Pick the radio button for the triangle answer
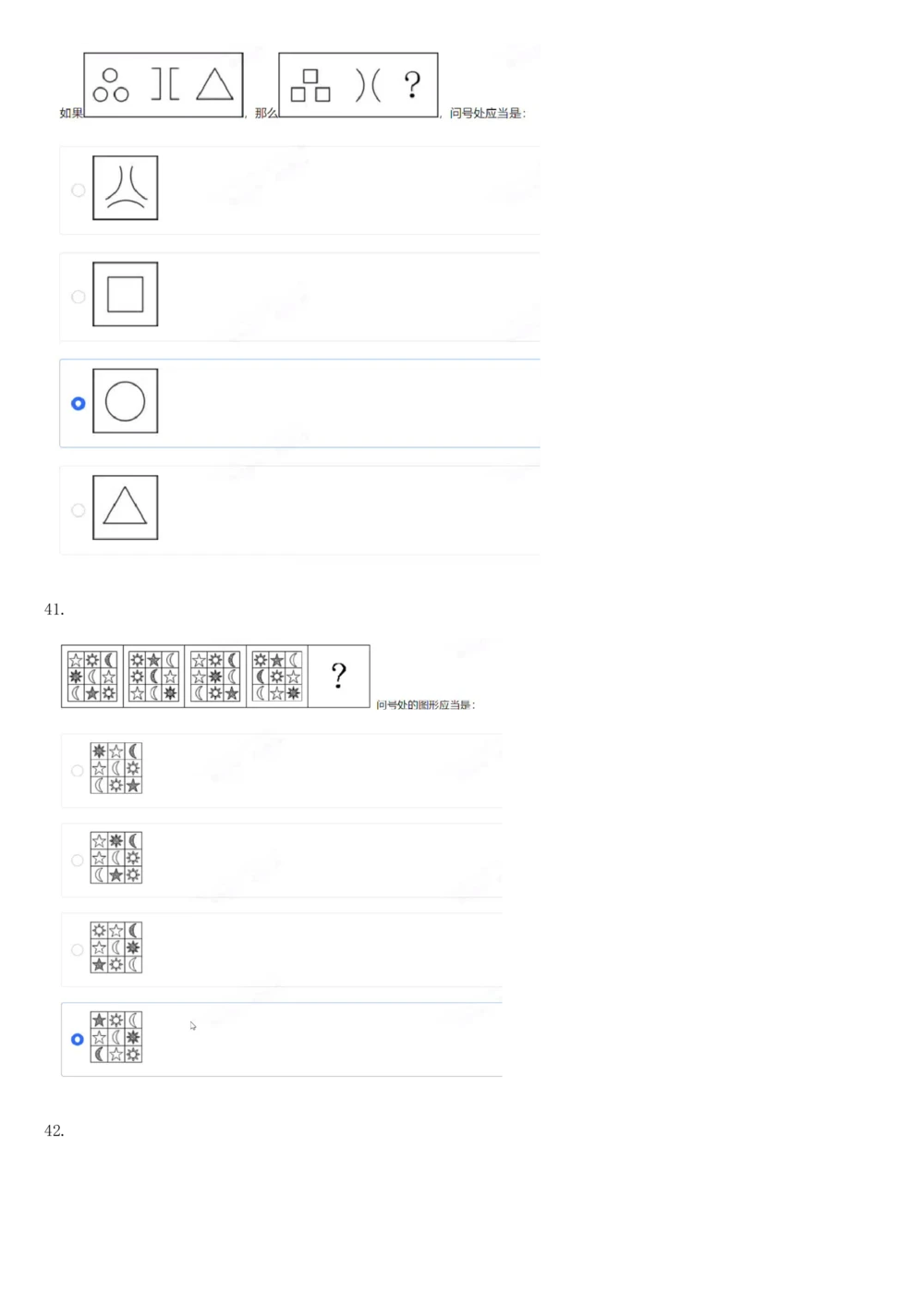 tap(79, 510)
